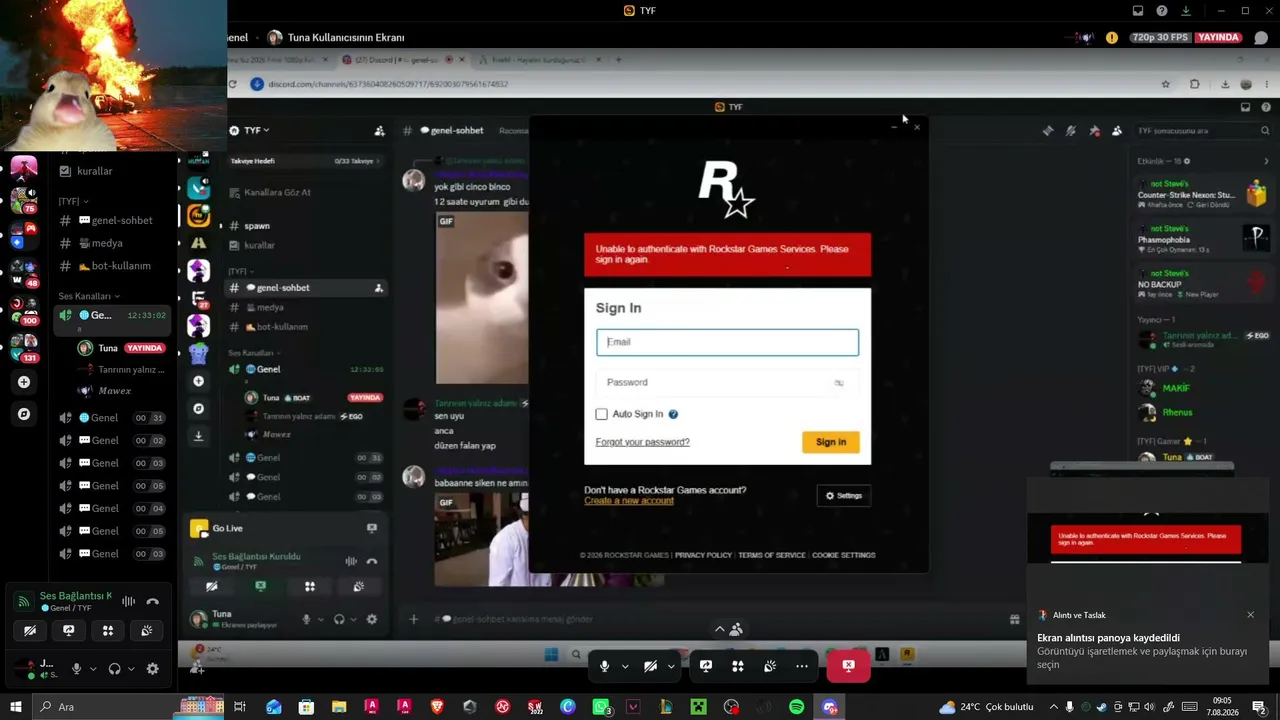Show hidden tray icons chevron on the taskbar
The image size is (1280, 720).
pos(1055,707)
